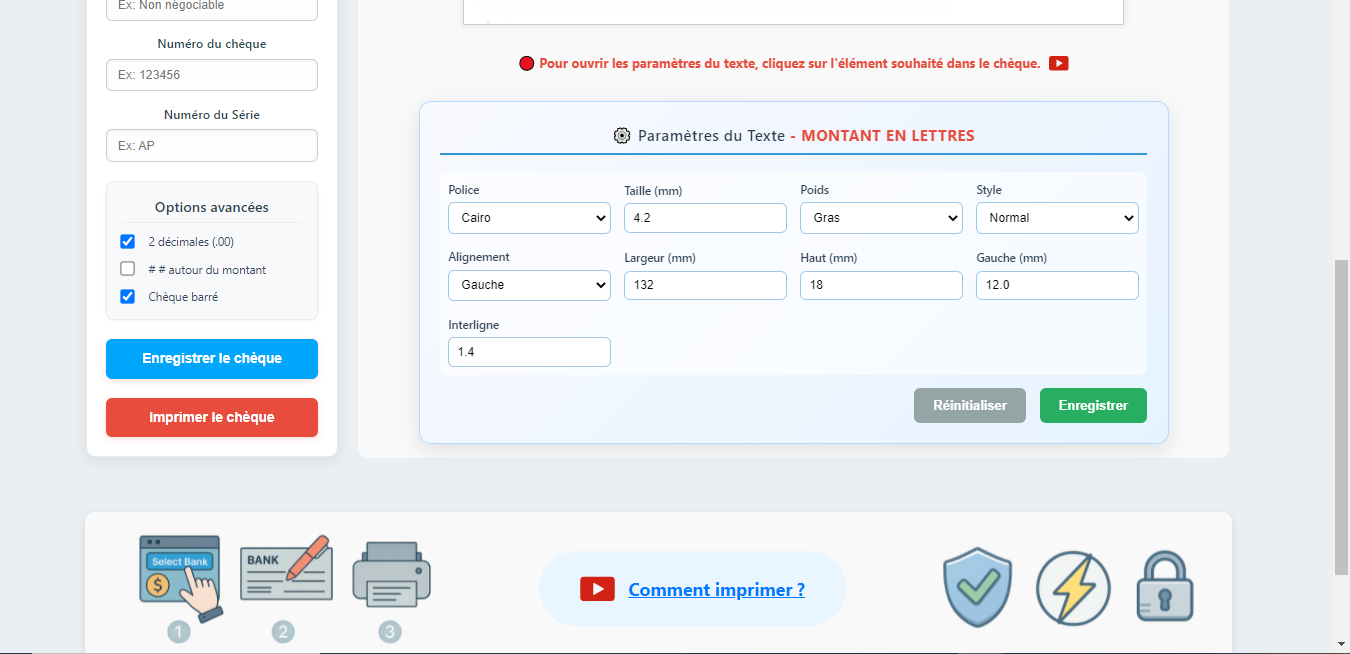Click the Réinitialiser button

(969, 405)
